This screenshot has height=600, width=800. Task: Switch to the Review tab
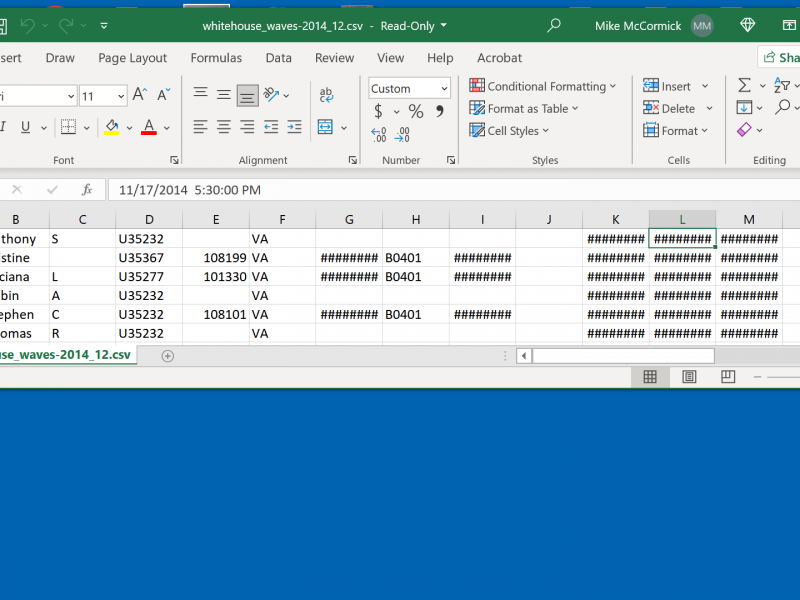(x=334, y=58)
